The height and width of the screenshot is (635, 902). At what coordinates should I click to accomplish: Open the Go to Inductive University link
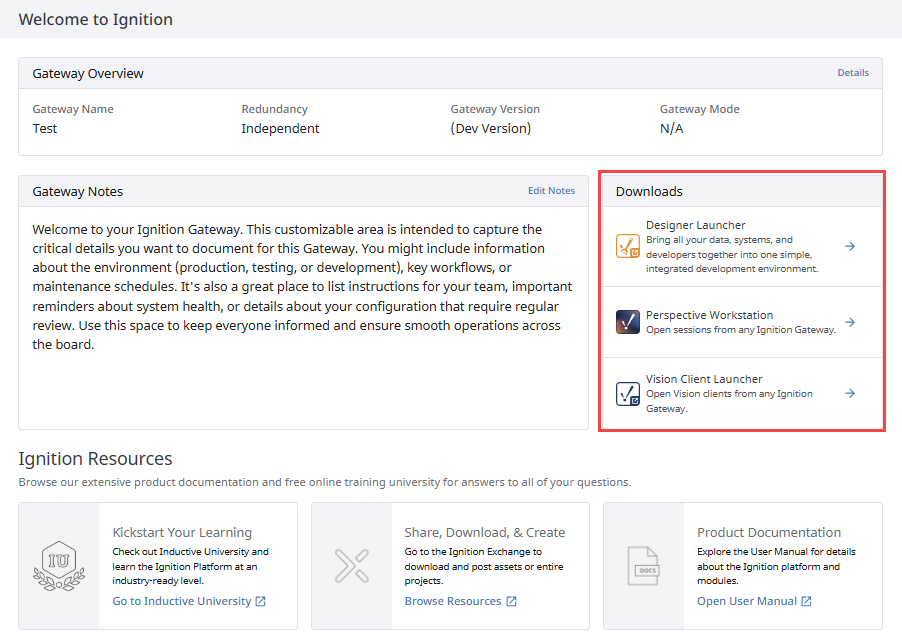pos(182,601)
